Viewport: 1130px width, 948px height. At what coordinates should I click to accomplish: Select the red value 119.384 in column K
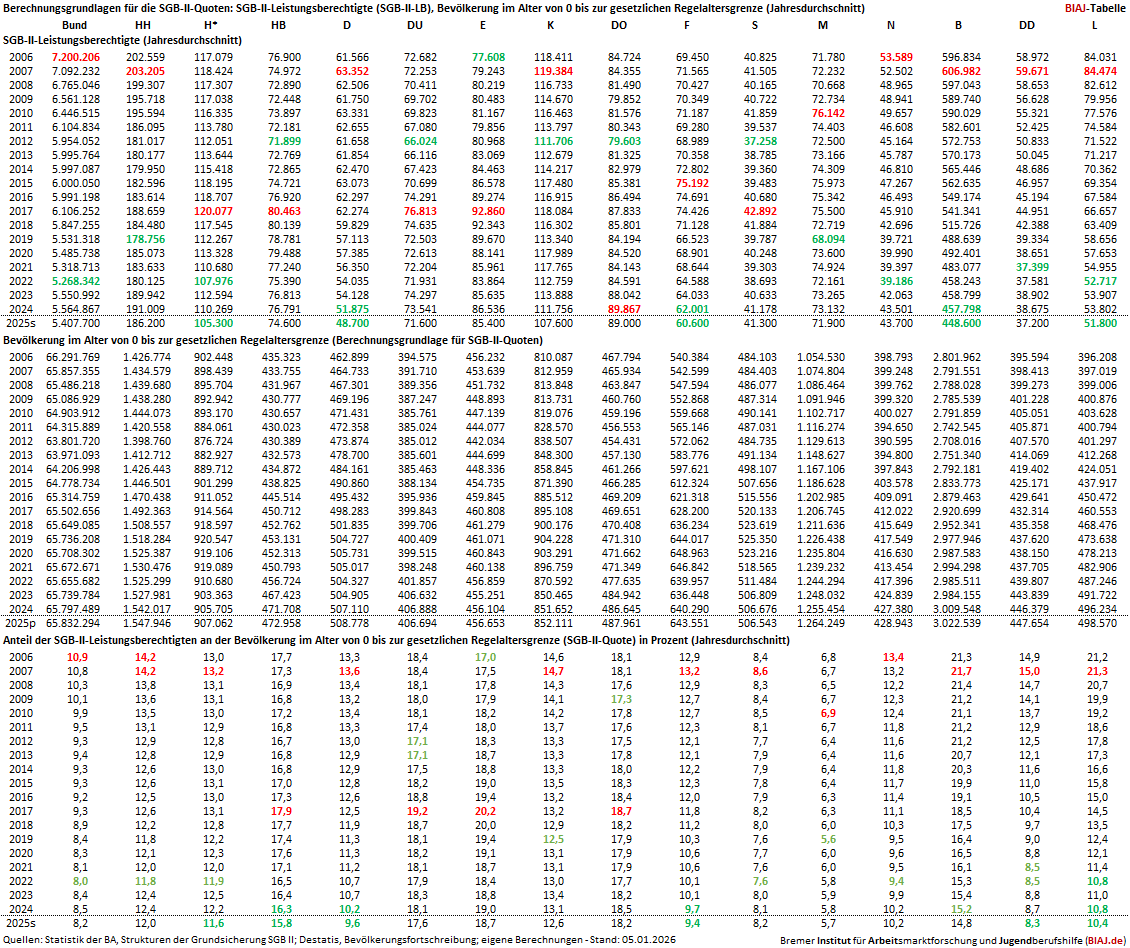tap(553, 71)
